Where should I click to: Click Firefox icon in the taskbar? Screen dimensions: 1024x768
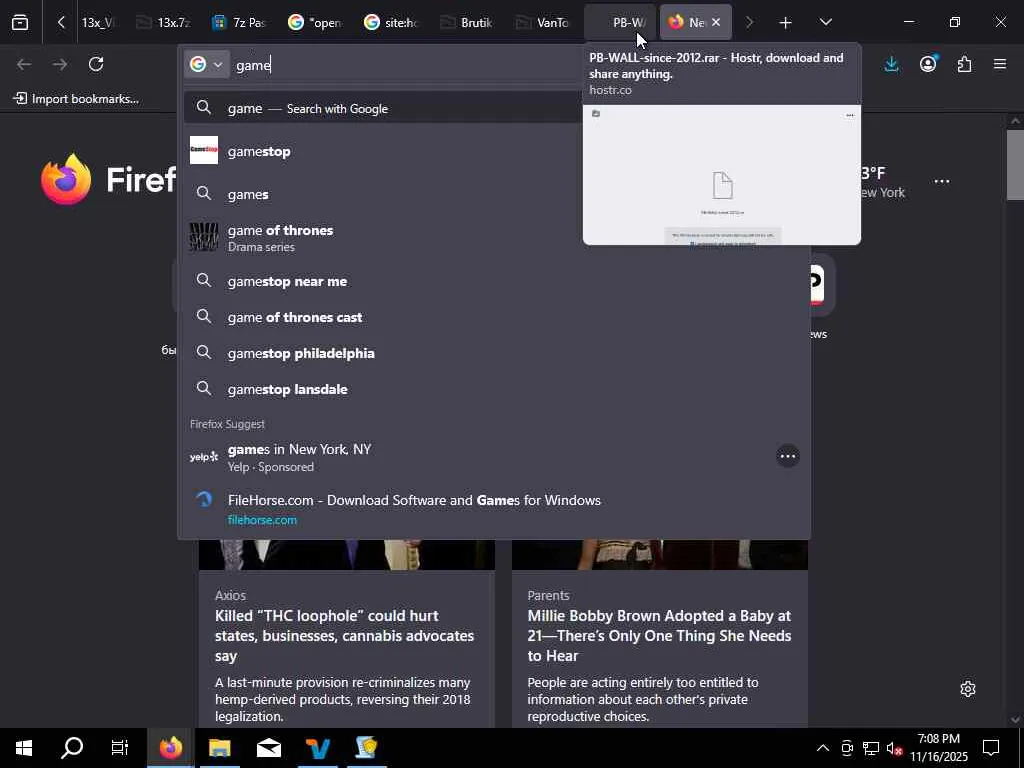pos(170,748)
